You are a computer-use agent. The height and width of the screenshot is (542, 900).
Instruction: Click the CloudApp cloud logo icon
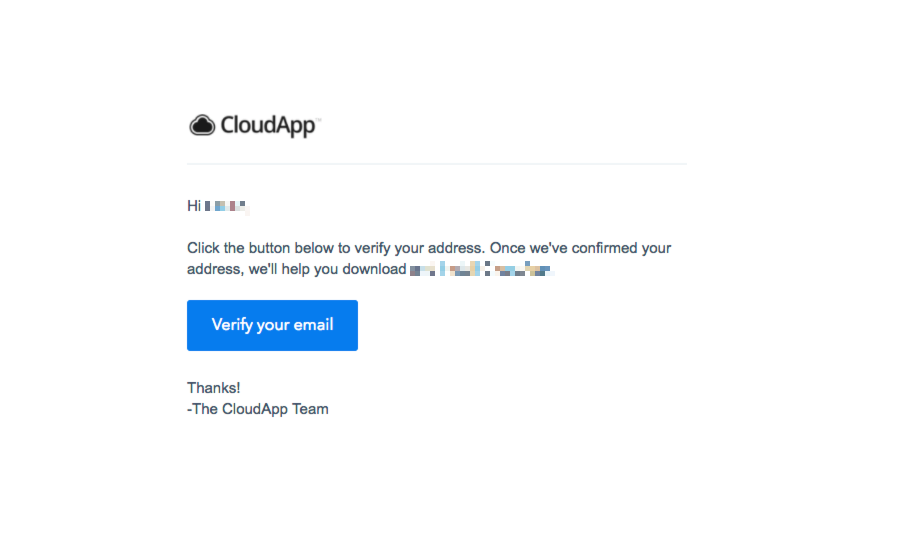[x=202, y=125]
